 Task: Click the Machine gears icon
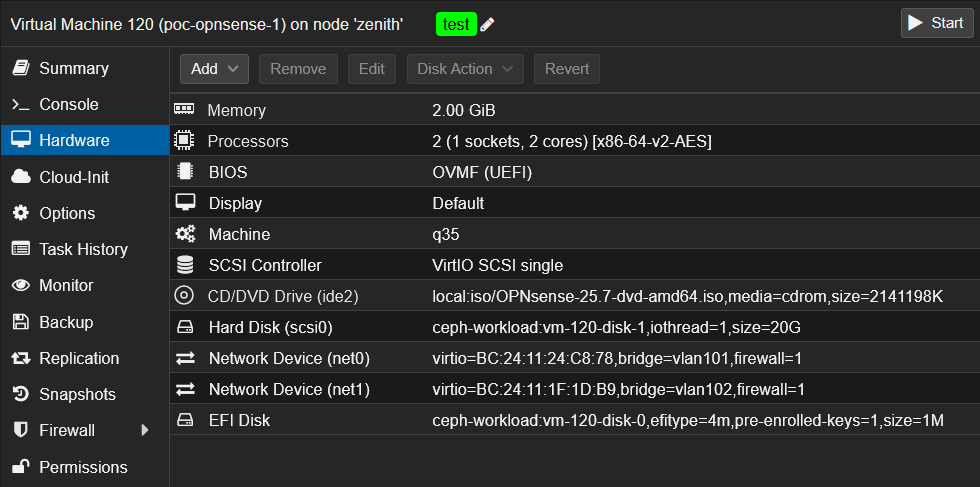pyautogui.click(x=184, y=234)
